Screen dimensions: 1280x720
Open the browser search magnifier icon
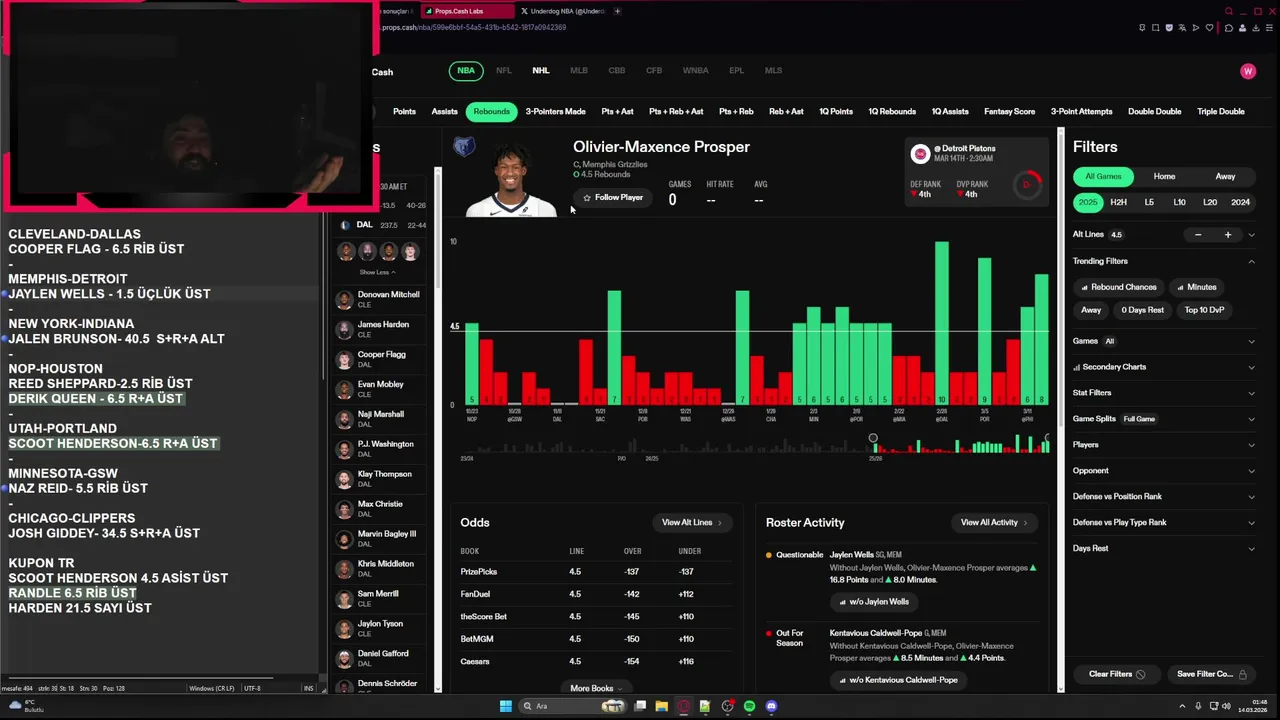(1229, 11)
